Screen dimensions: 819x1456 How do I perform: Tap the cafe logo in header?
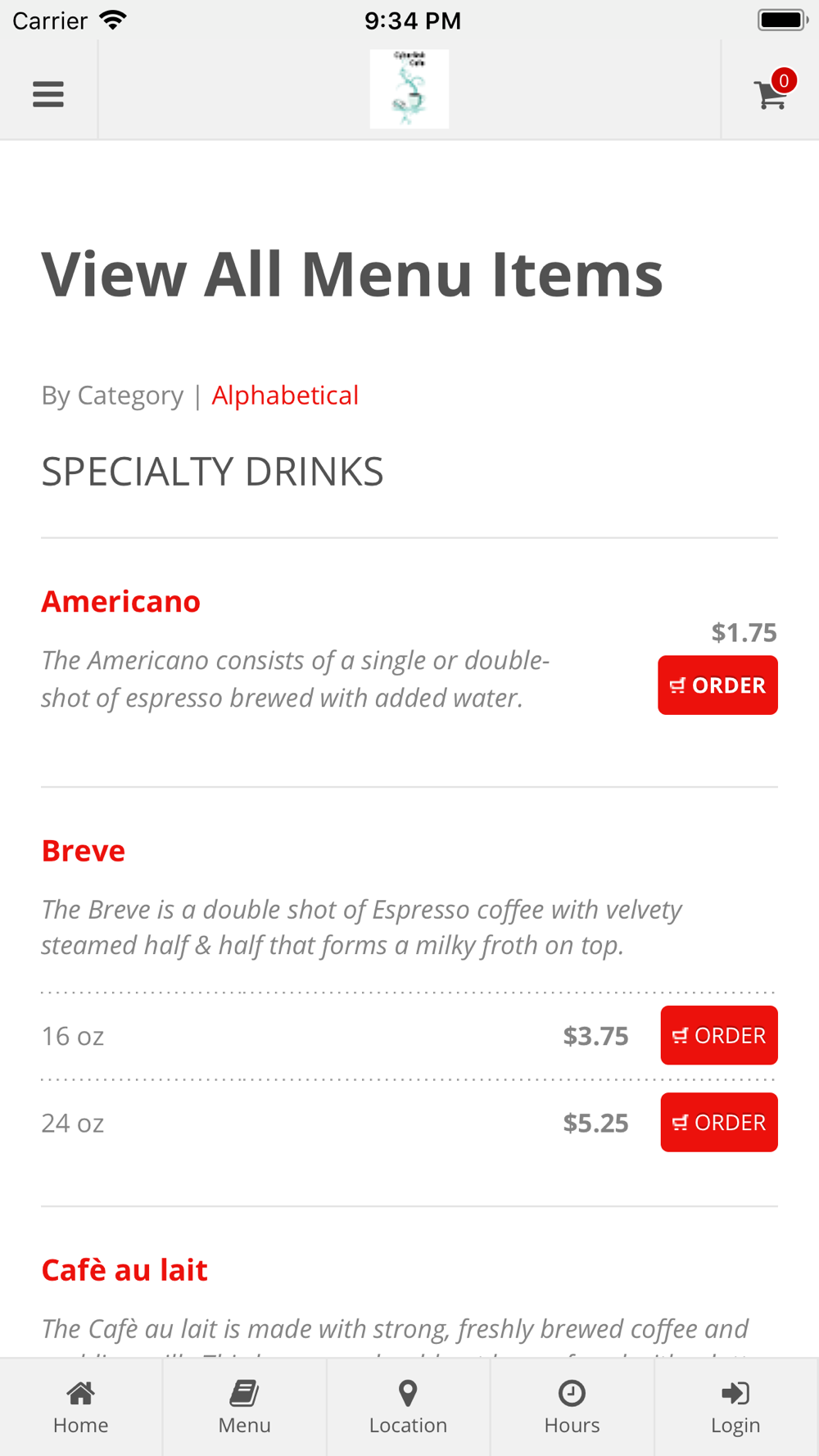(x=409, y=88)
